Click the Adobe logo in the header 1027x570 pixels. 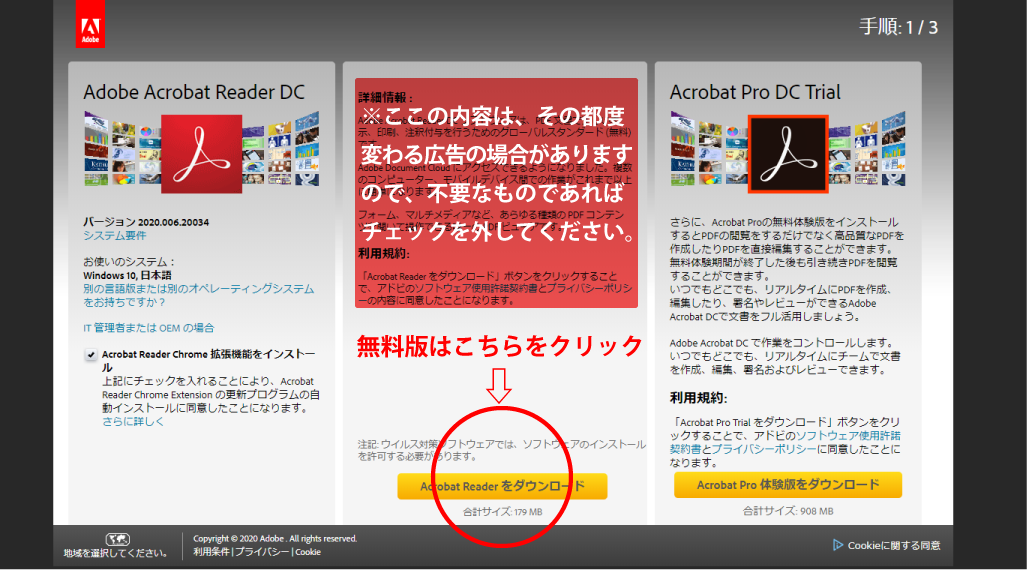pyautogui.click(x=91, y=23)
